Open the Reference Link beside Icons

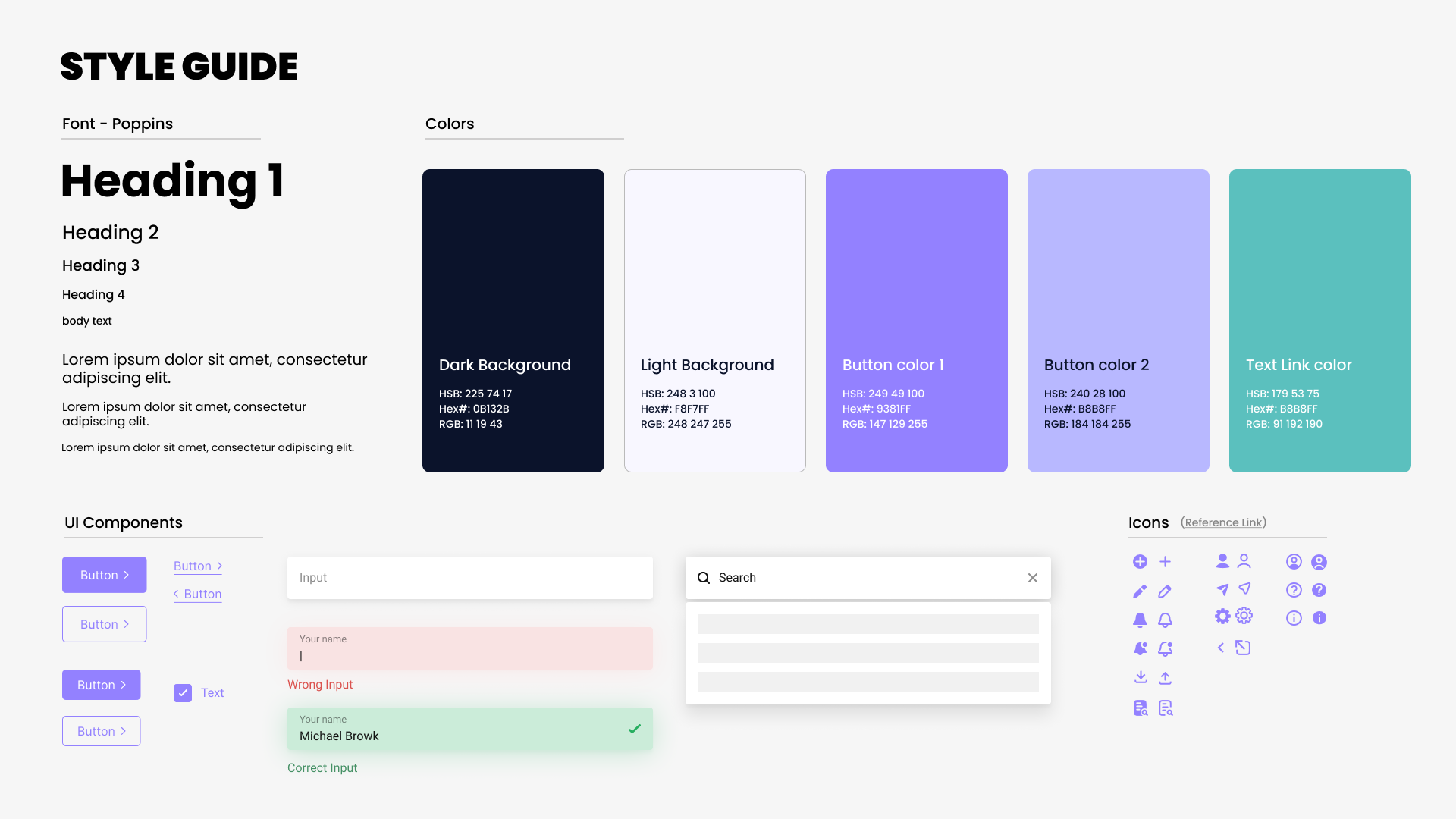click(1223, 522)
